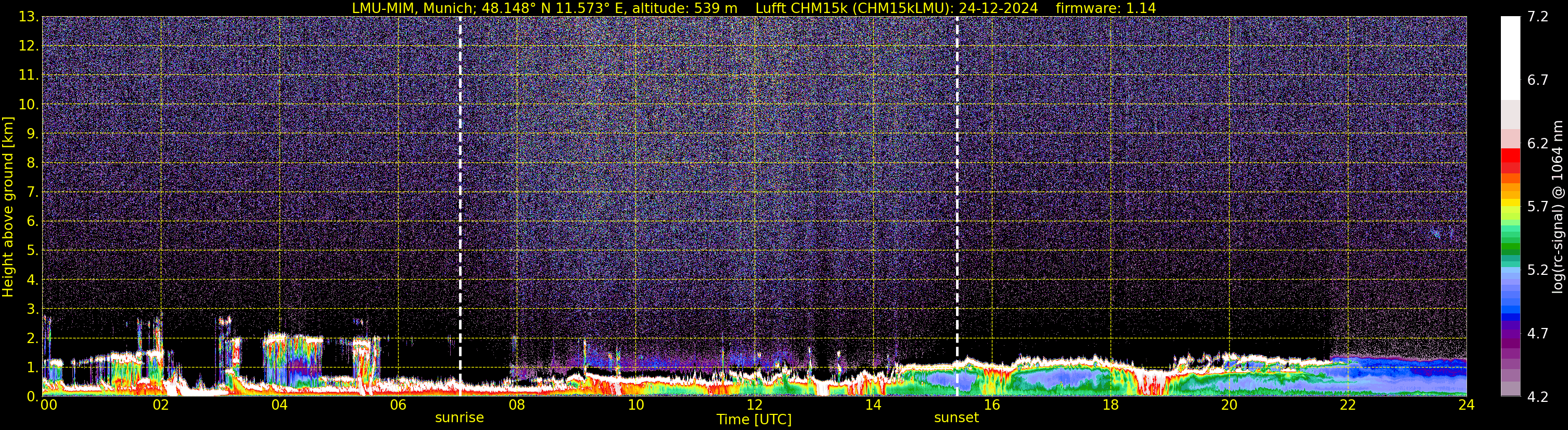The image size is (1568, 430).
Task: Click the height-axis tick label '0.'
Action: coord(32,397)
